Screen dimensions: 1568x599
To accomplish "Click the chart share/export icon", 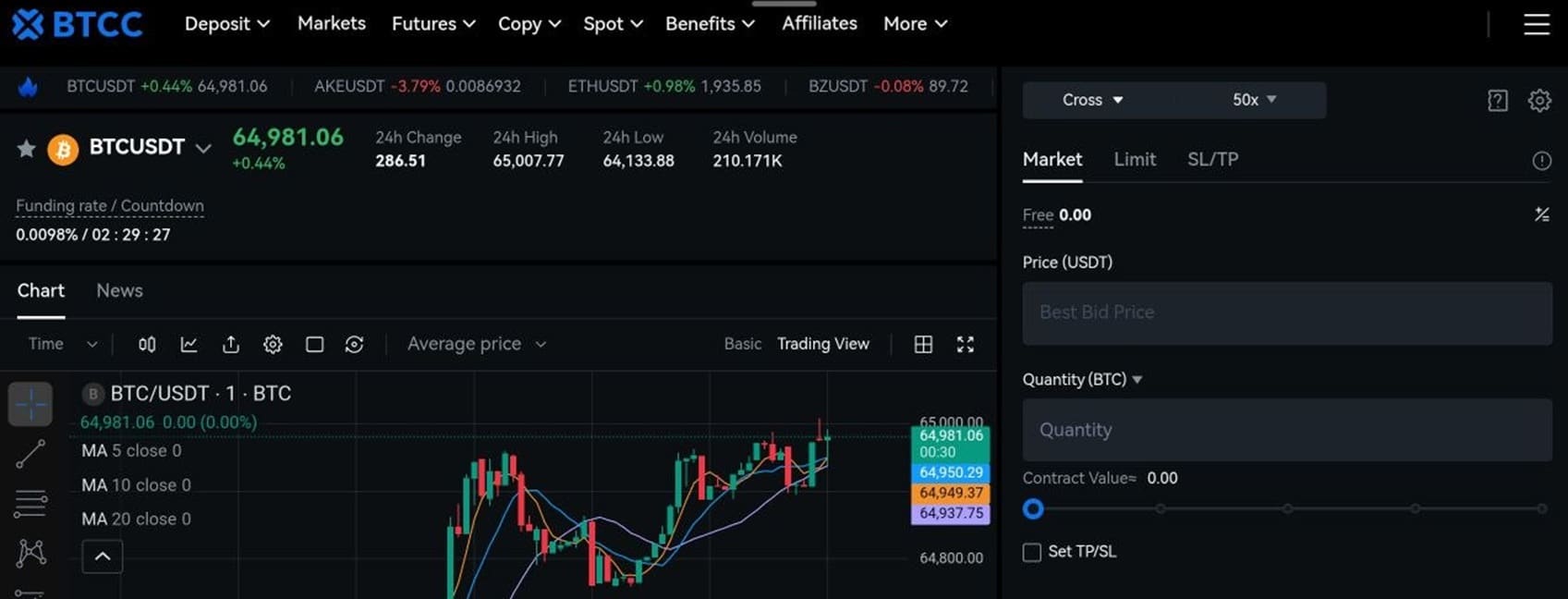I will (231, 345).
